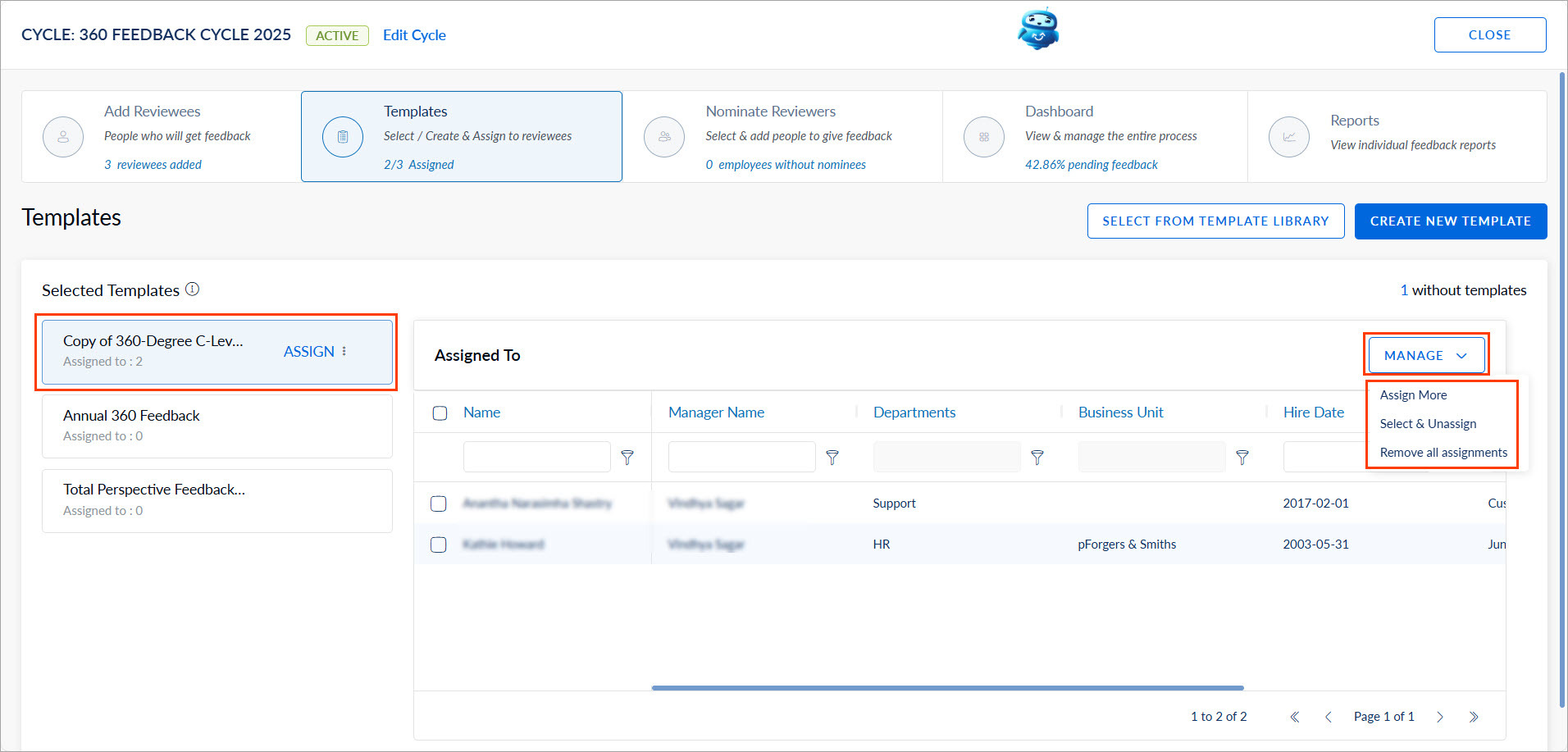
Task: Expand the MANAGE dropdown button
Action: 1426,355
